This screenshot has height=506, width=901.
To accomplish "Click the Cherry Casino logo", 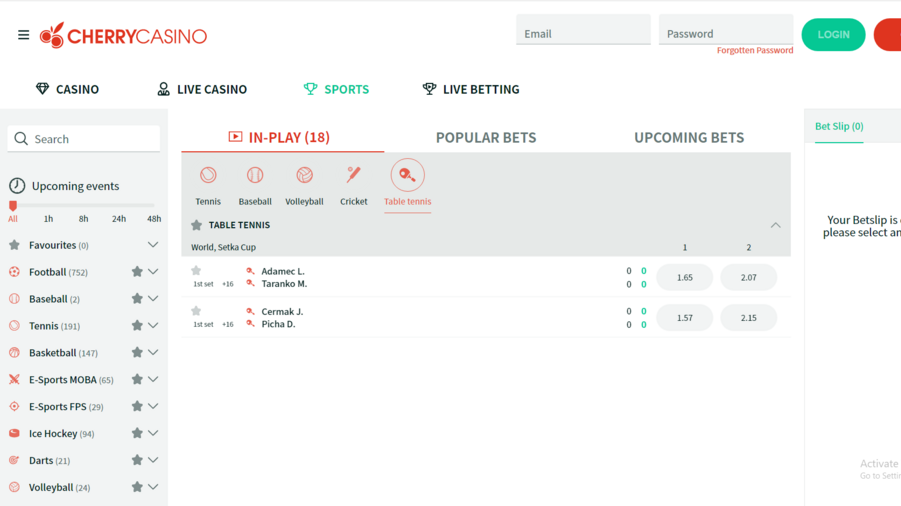I will coord(123,36).
